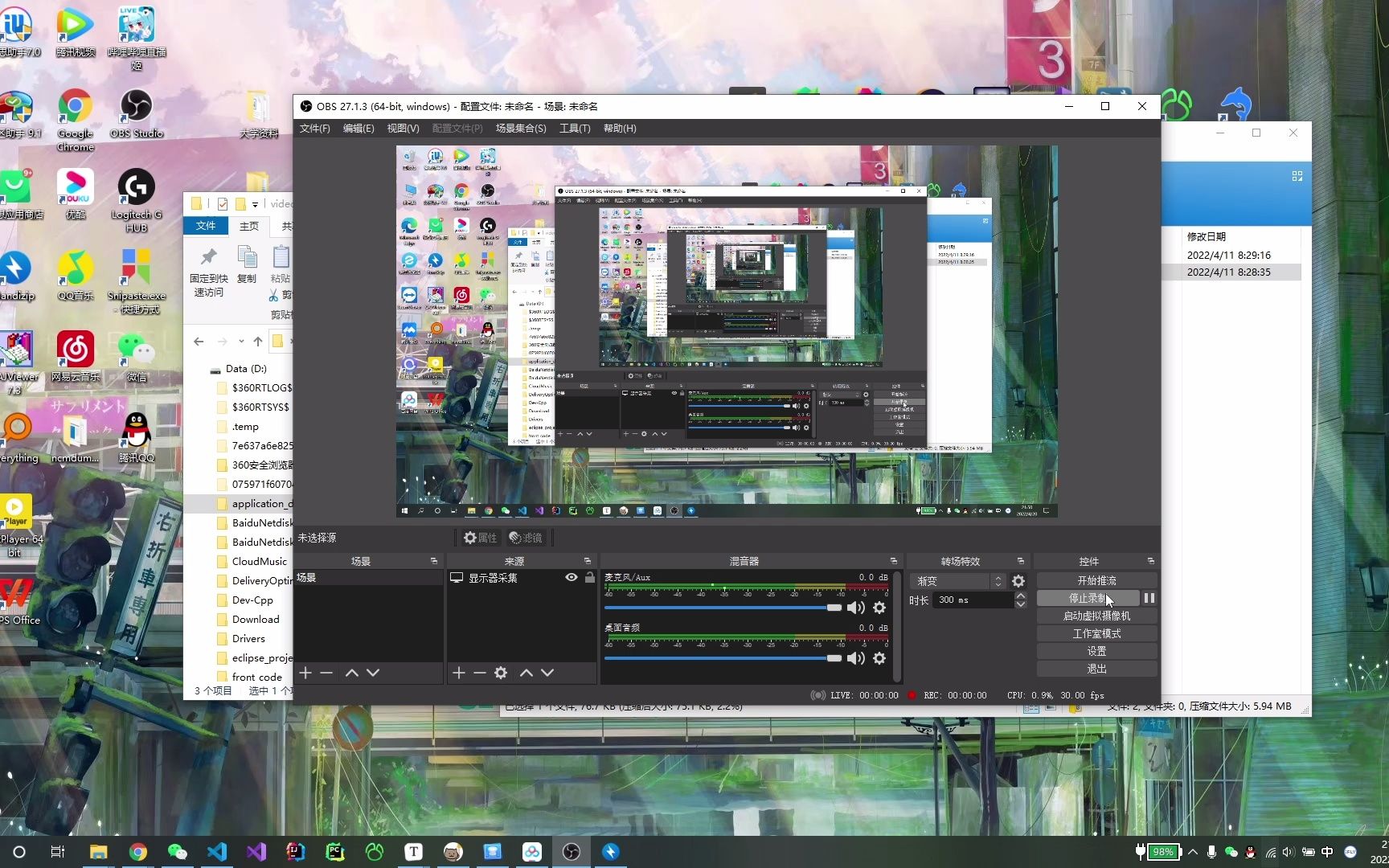Go back in File Explorer

[199, 342]
